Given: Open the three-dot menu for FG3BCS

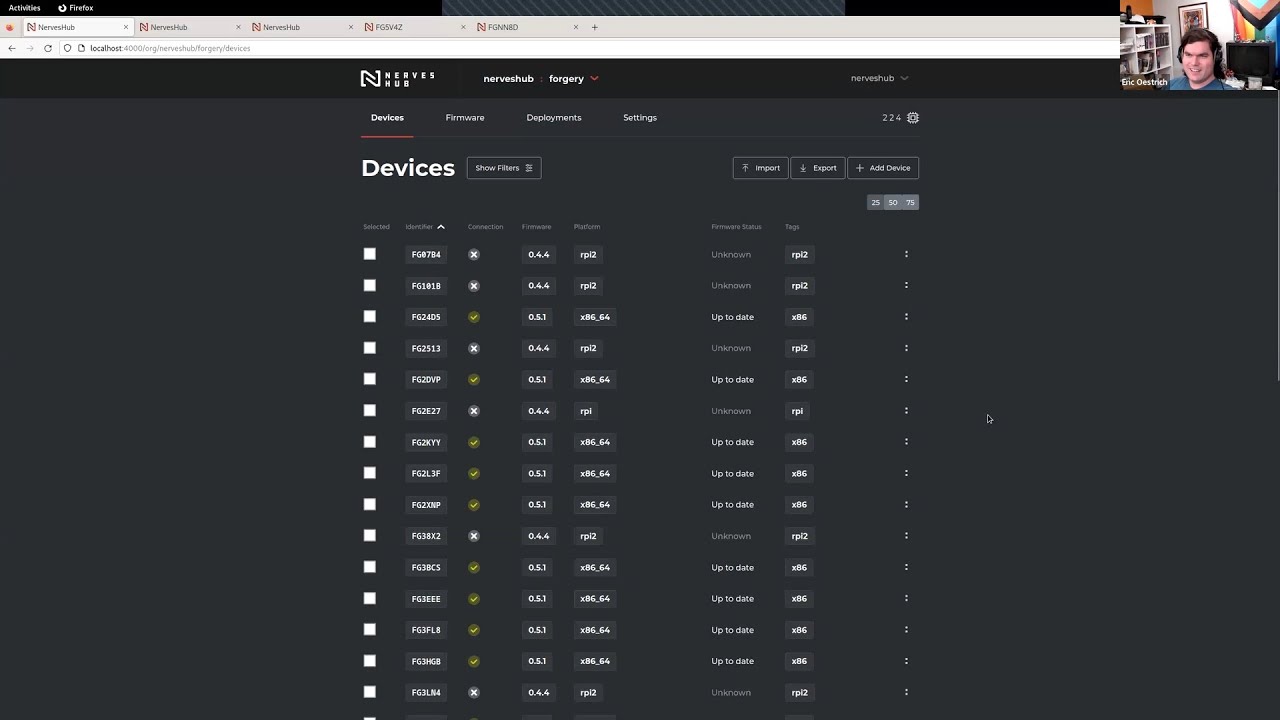Looking at the screenshot, I should click(x=906, y=567).
